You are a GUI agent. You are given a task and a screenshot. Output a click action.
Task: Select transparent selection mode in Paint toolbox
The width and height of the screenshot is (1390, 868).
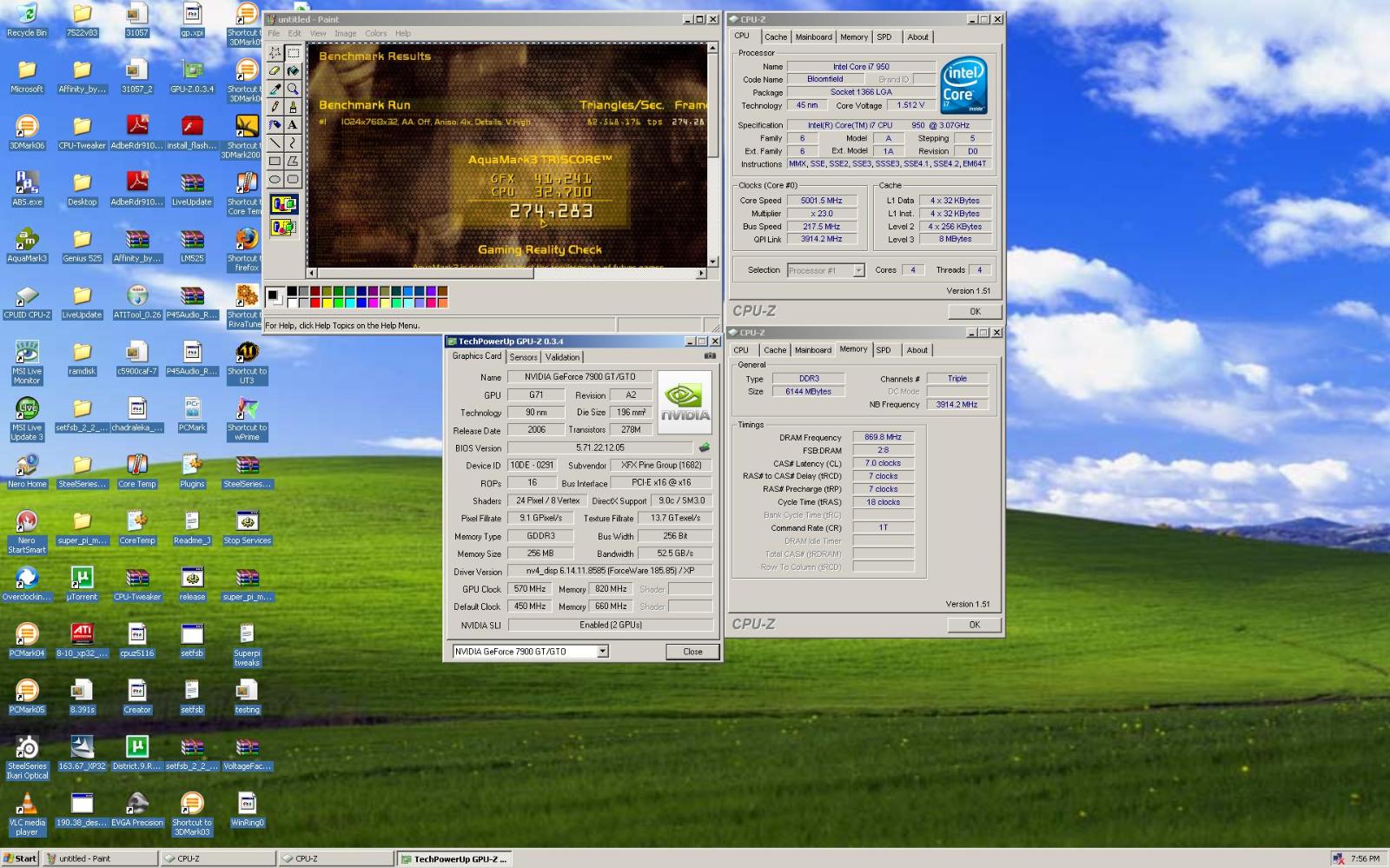click(283, 228)
